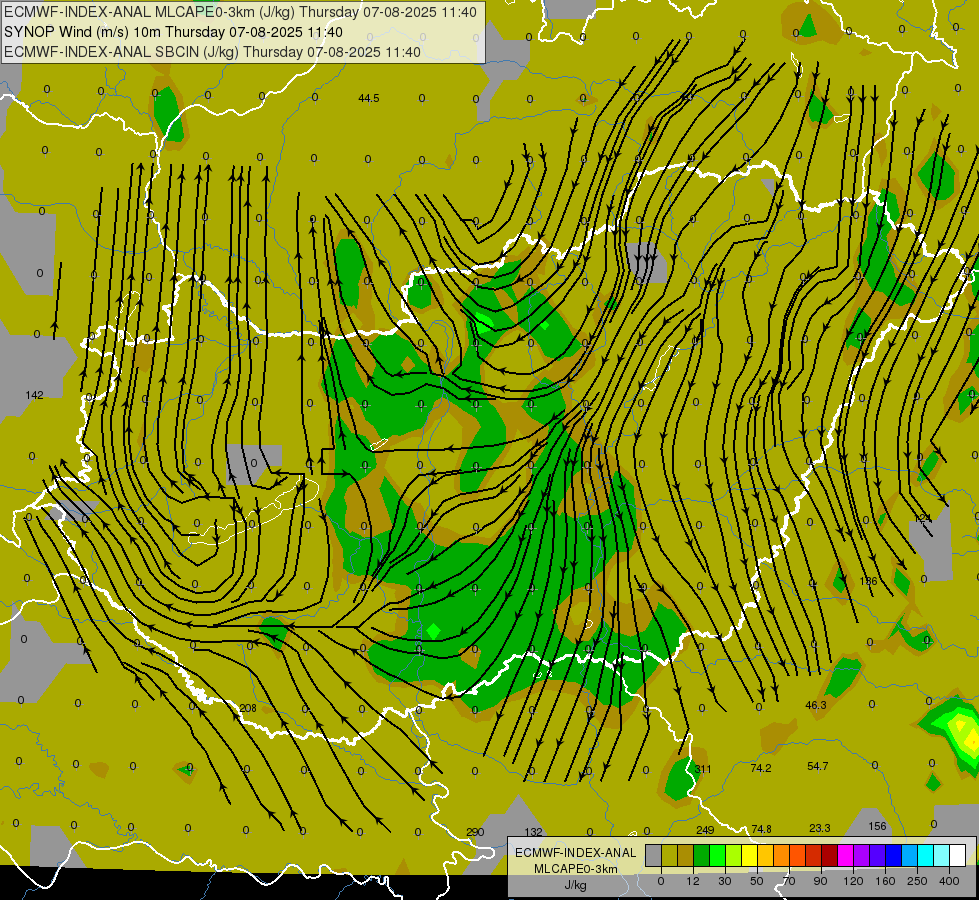Viewport: 979px width, 900px height.
Task: Click the dark green legend swatch at 12
Action: [702, 855]
